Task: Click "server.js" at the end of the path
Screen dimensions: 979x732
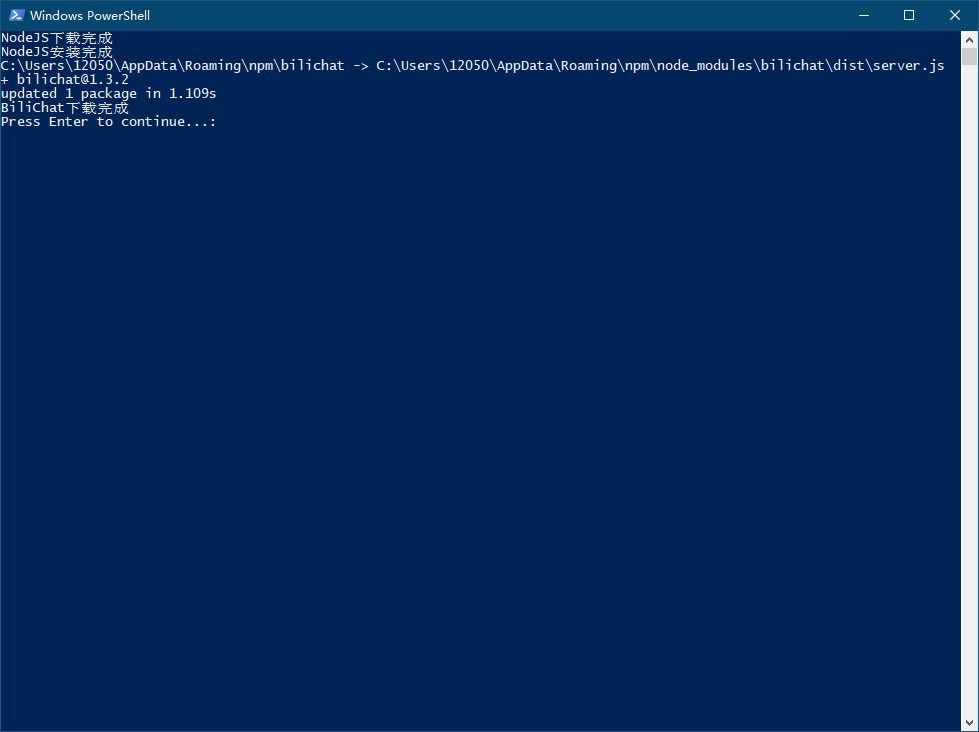Action: click(x=908, y=66)
